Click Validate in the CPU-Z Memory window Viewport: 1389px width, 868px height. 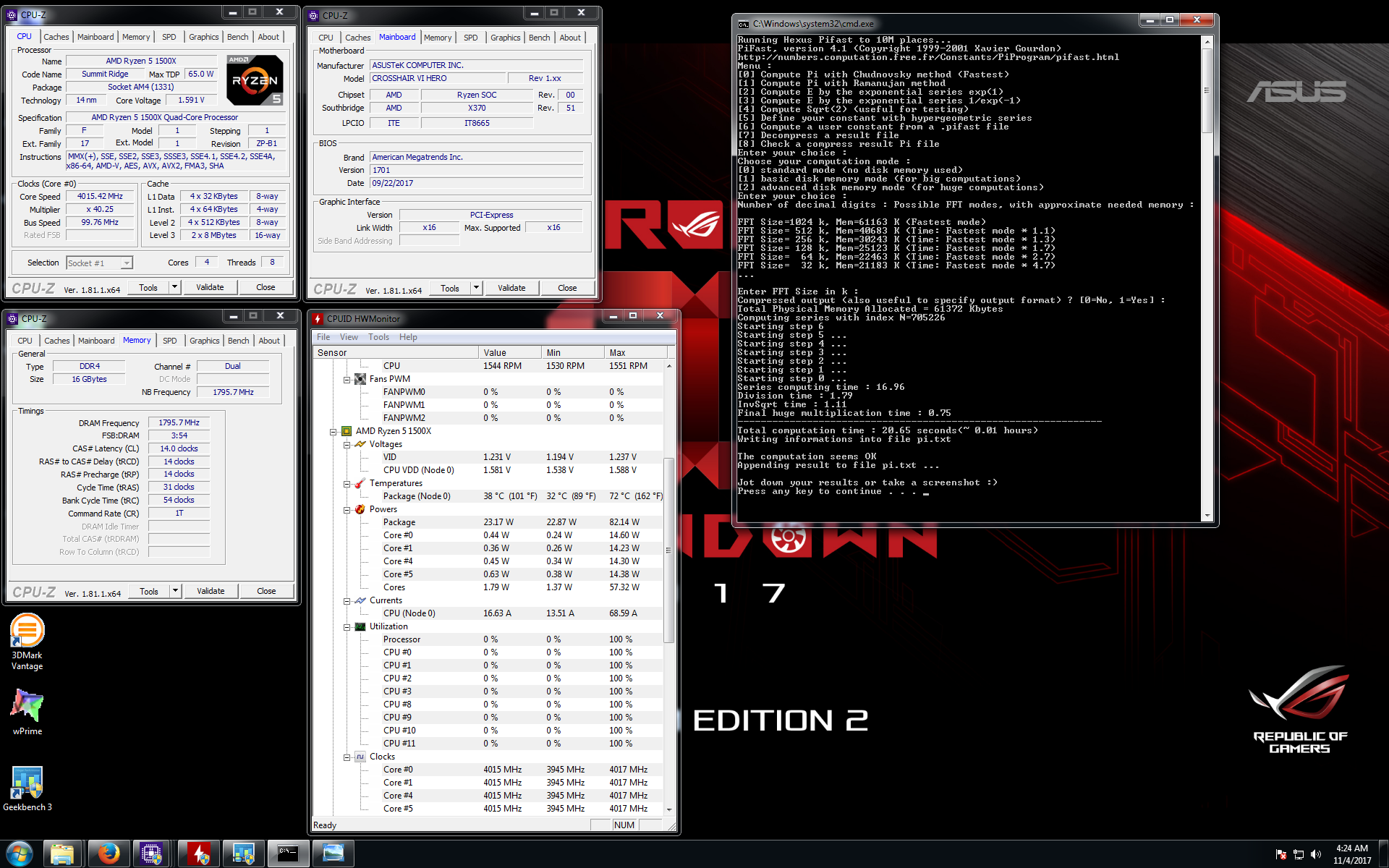(211, 591)
